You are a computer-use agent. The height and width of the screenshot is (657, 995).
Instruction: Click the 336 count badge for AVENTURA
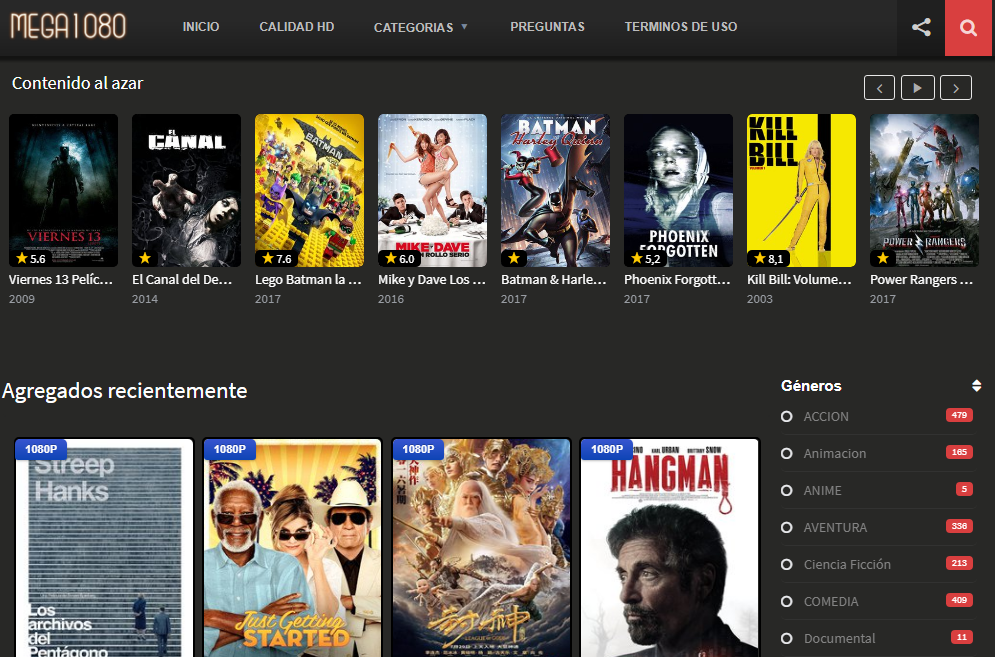click(x=959, y=526)
